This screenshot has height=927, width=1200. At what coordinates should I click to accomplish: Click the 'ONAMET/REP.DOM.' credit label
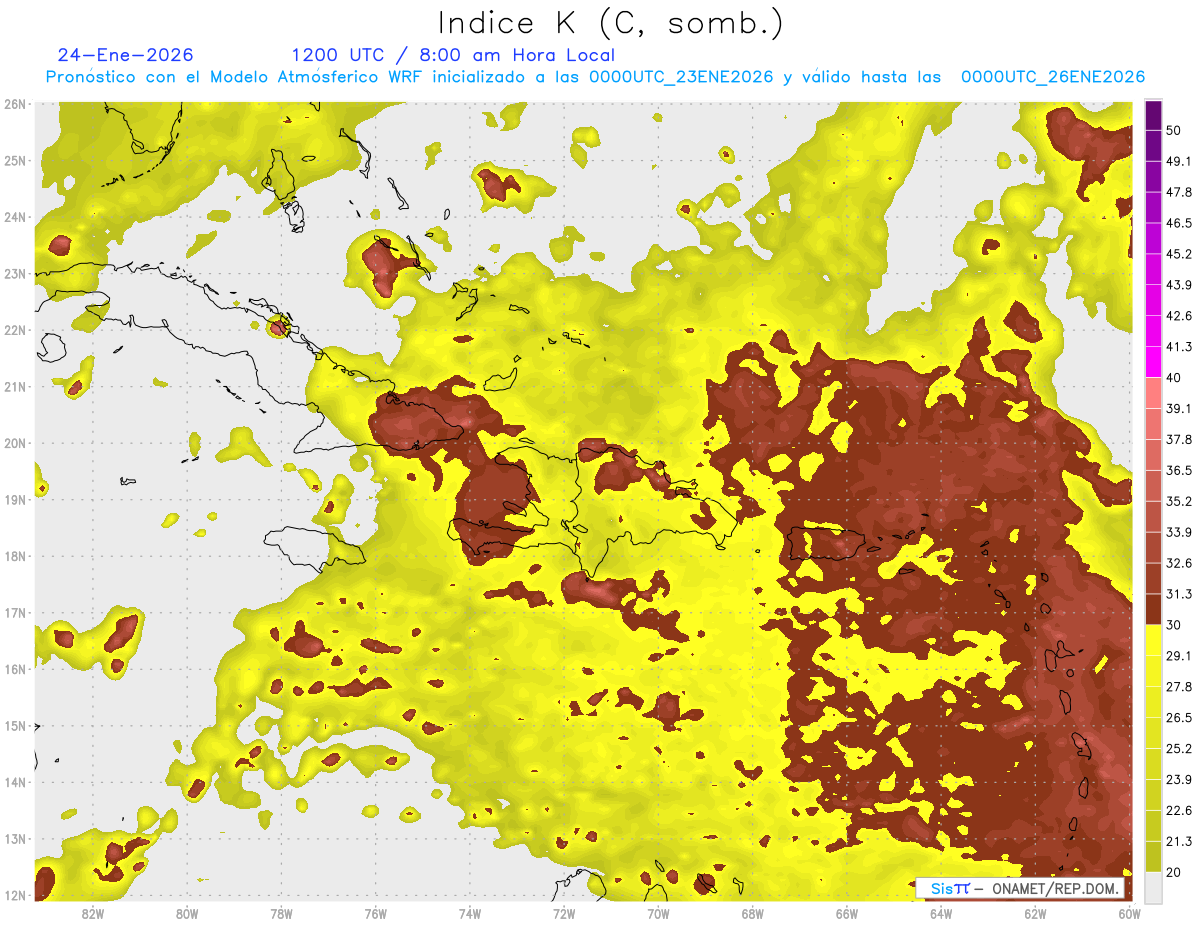(1054, 888)
